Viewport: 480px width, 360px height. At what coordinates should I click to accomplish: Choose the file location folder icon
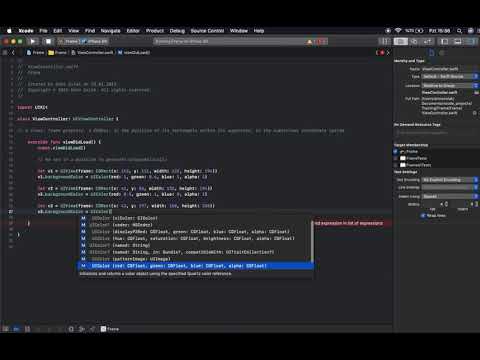[476, 92]
